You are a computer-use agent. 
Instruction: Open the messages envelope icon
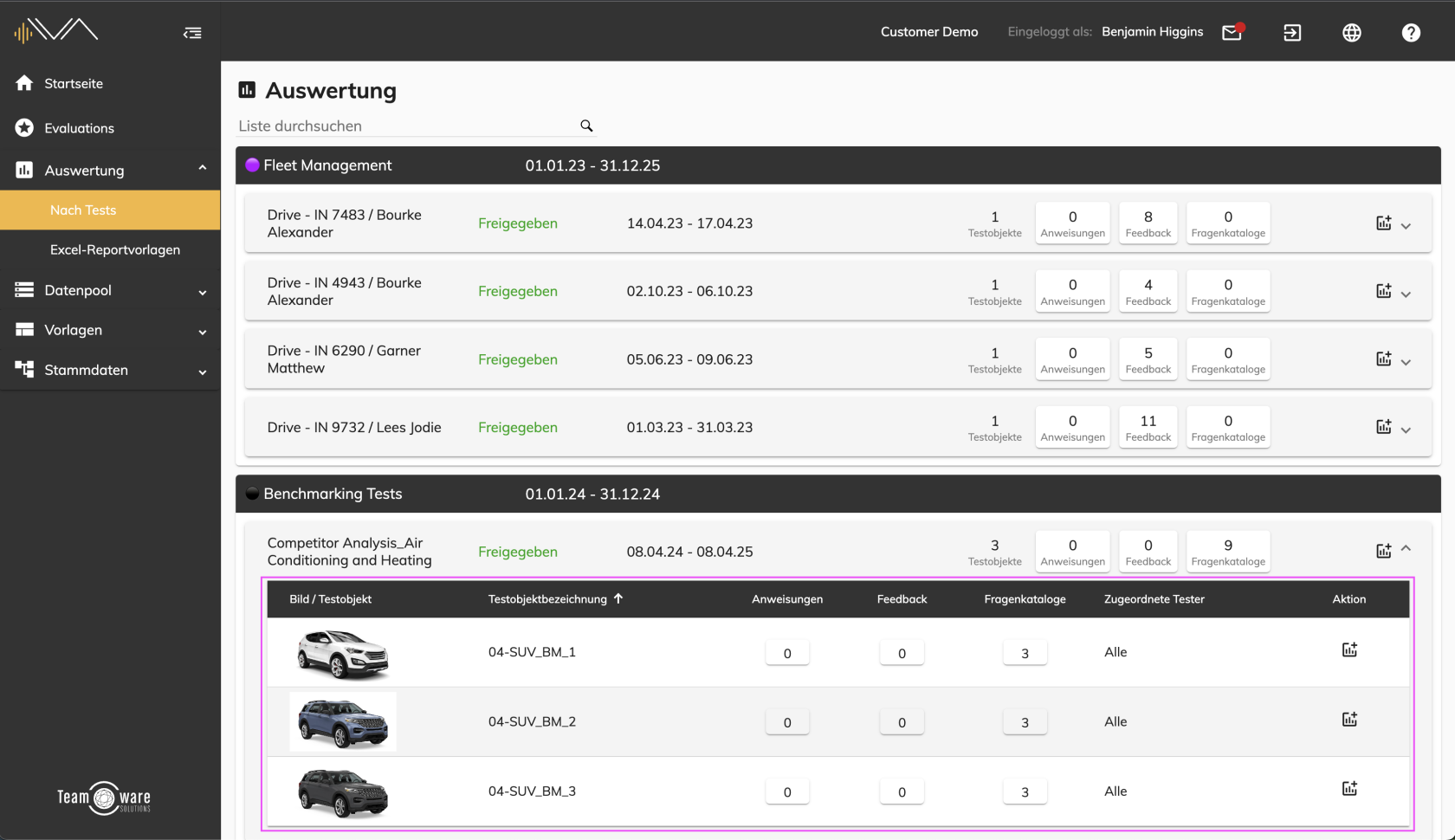(1232, 32)
